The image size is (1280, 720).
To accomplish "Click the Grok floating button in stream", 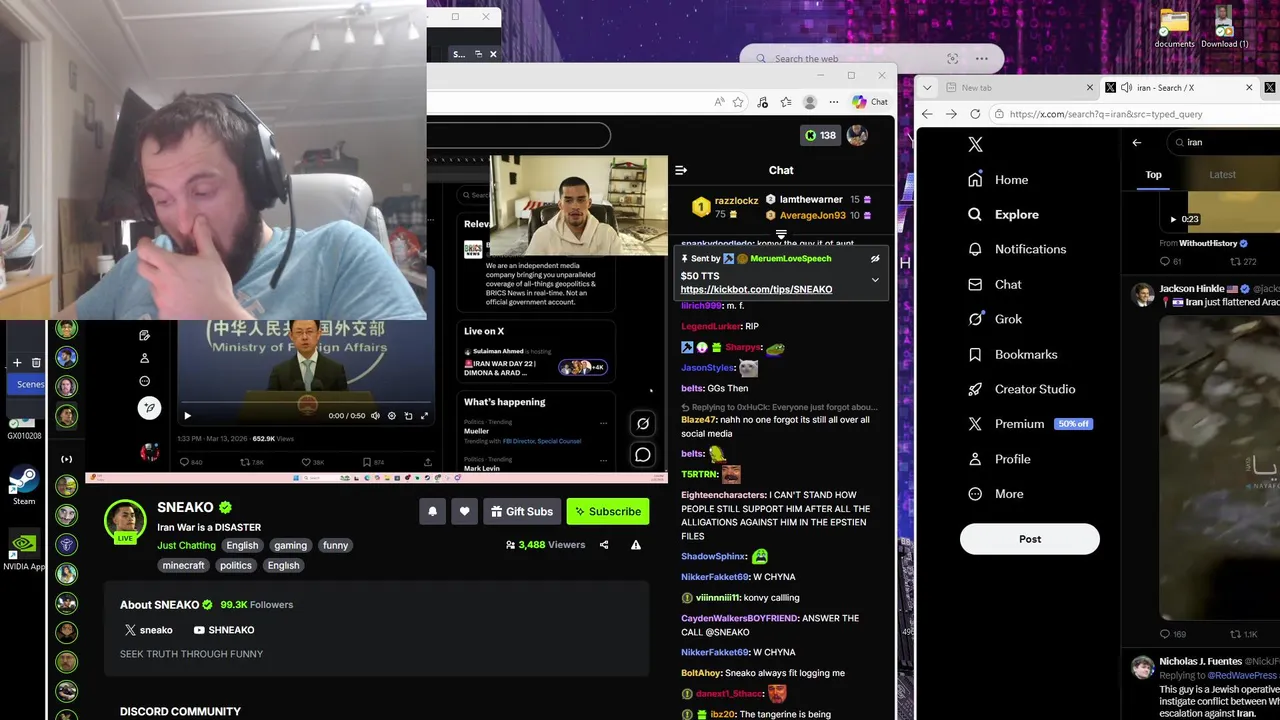I will (x=643, y=423).
